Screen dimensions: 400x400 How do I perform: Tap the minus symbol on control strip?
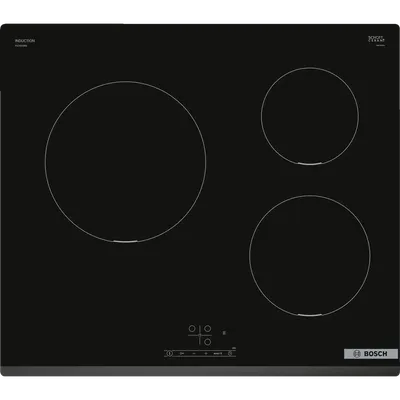click(x=194, y=353)
